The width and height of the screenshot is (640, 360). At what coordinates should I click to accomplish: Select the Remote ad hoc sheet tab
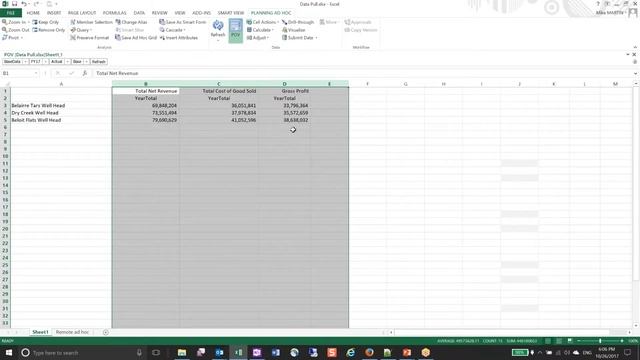coord(72,332)
